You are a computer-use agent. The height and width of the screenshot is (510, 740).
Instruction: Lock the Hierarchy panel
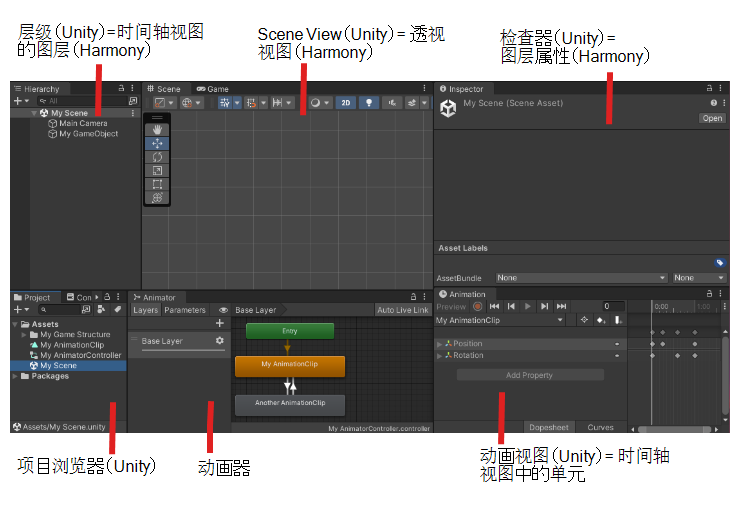(x=121, y=88)
